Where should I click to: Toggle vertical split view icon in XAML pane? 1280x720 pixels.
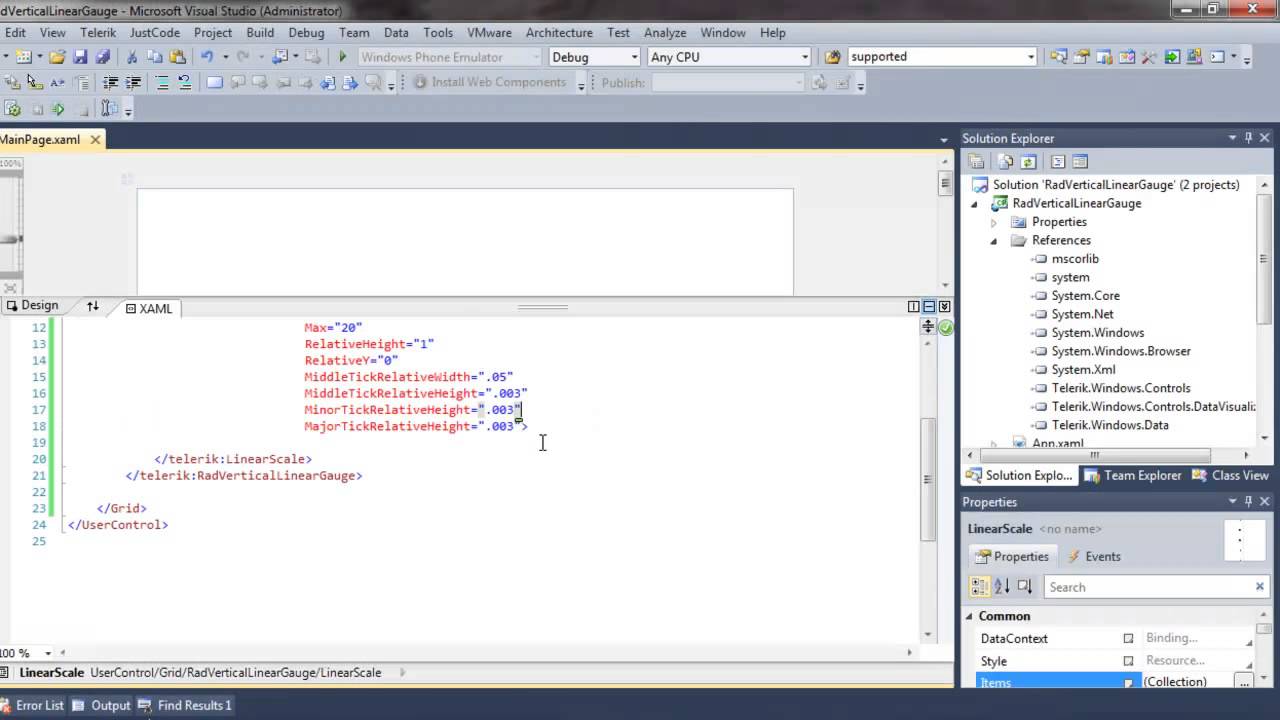[913, 306]
